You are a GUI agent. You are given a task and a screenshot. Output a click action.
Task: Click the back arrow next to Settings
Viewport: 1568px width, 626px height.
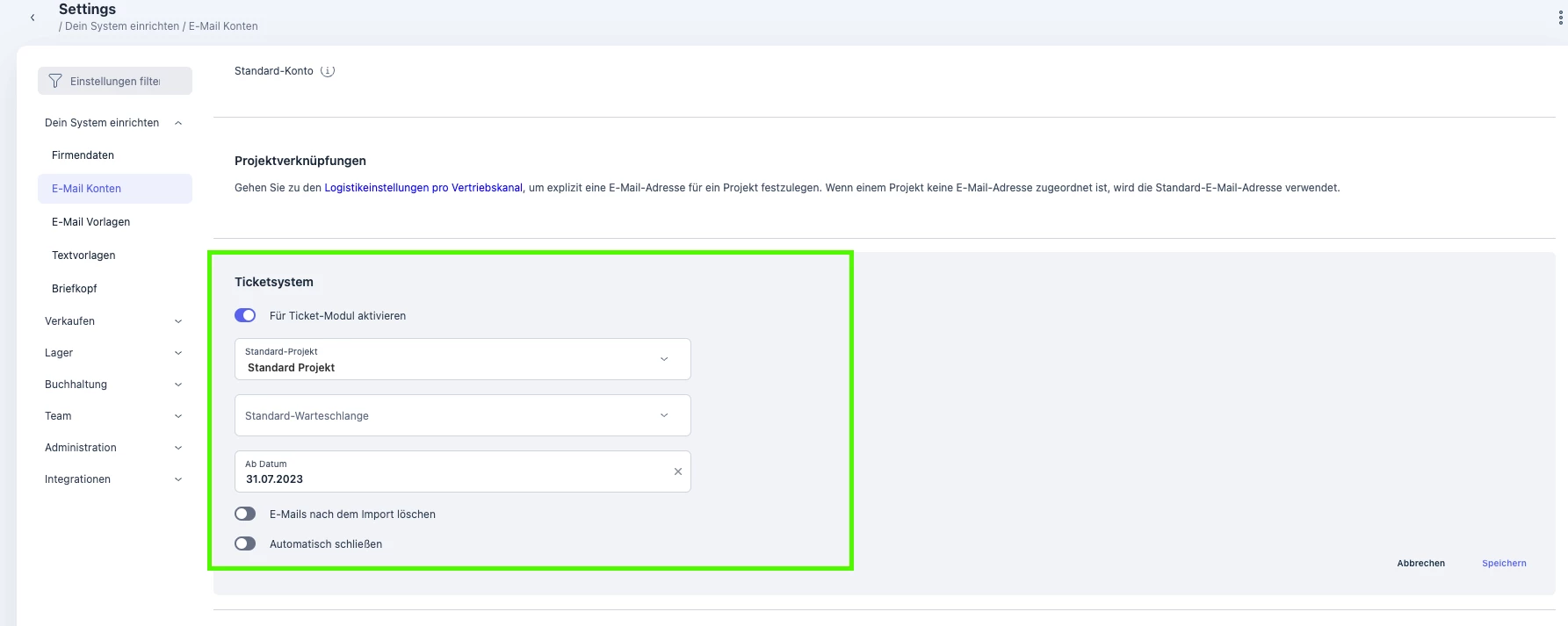pos(33,18)
